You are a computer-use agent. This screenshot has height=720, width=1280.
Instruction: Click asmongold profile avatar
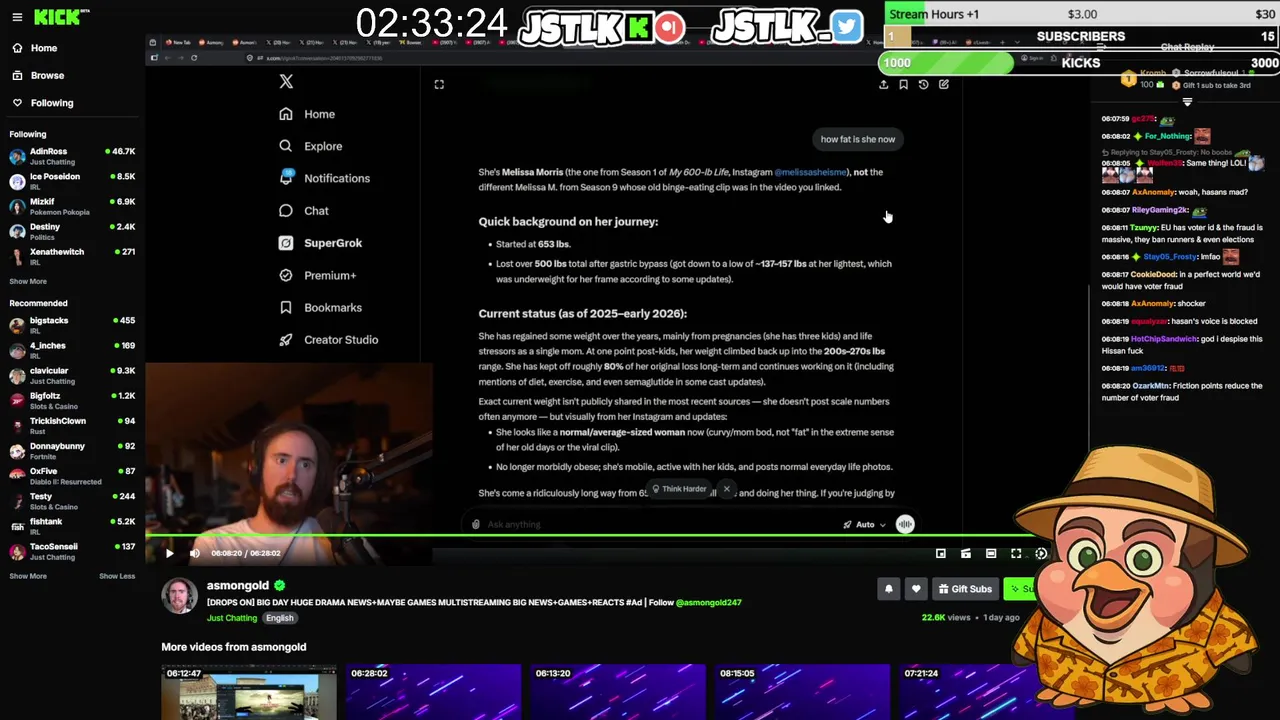pyautogui.click(x=180, y=595)
